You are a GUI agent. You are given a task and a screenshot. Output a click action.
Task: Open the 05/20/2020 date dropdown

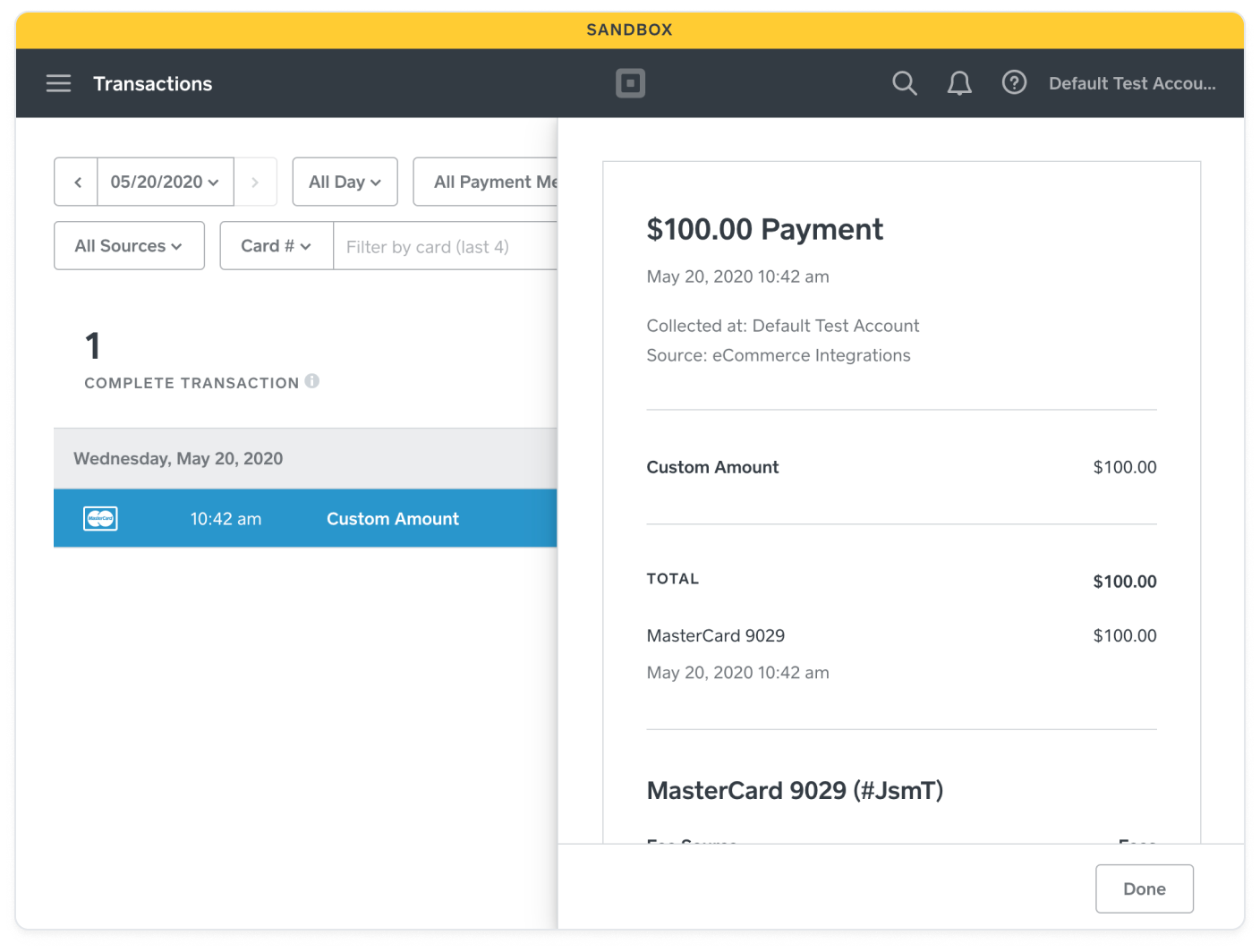pyautogui.click(x=166, y=182)
